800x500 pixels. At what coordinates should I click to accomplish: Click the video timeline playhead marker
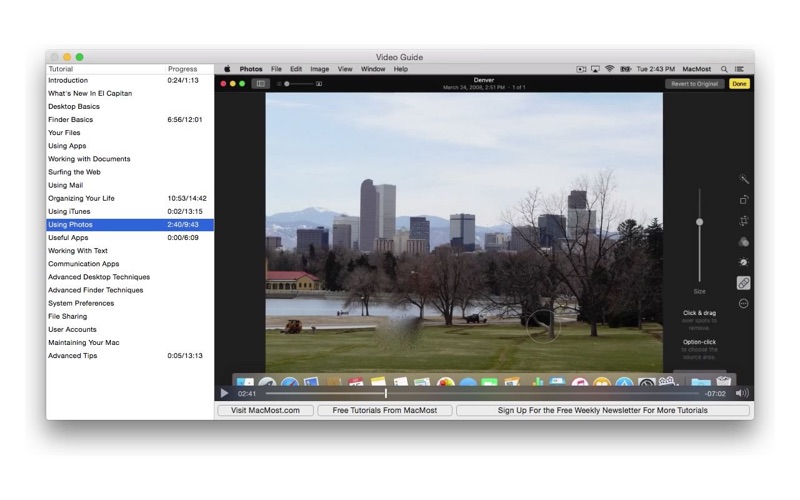(x=386, y=393)
